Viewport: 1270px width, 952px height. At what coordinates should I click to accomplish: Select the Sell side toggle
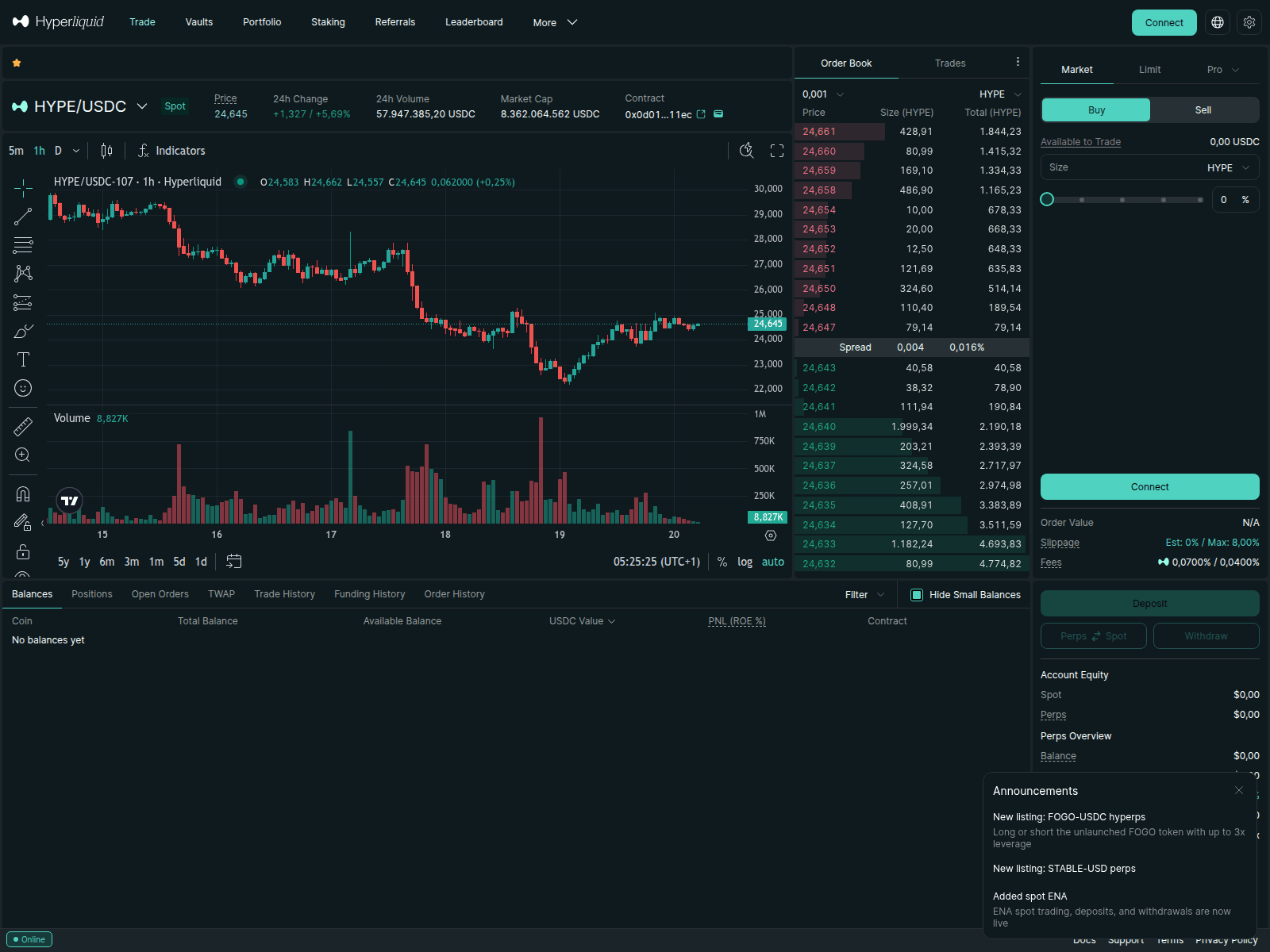[1203, 110]
